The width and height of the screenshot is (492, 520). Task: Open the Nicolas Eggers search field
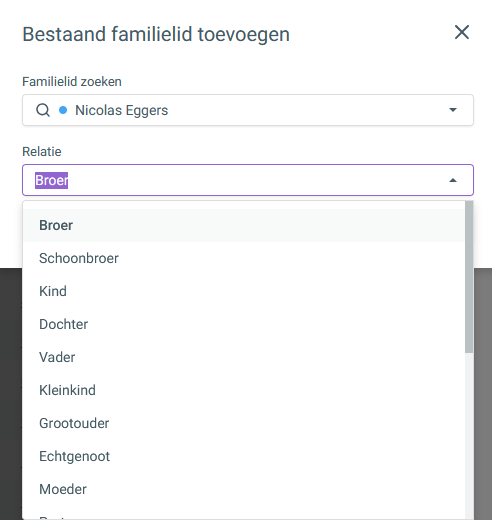pos(248,110)
